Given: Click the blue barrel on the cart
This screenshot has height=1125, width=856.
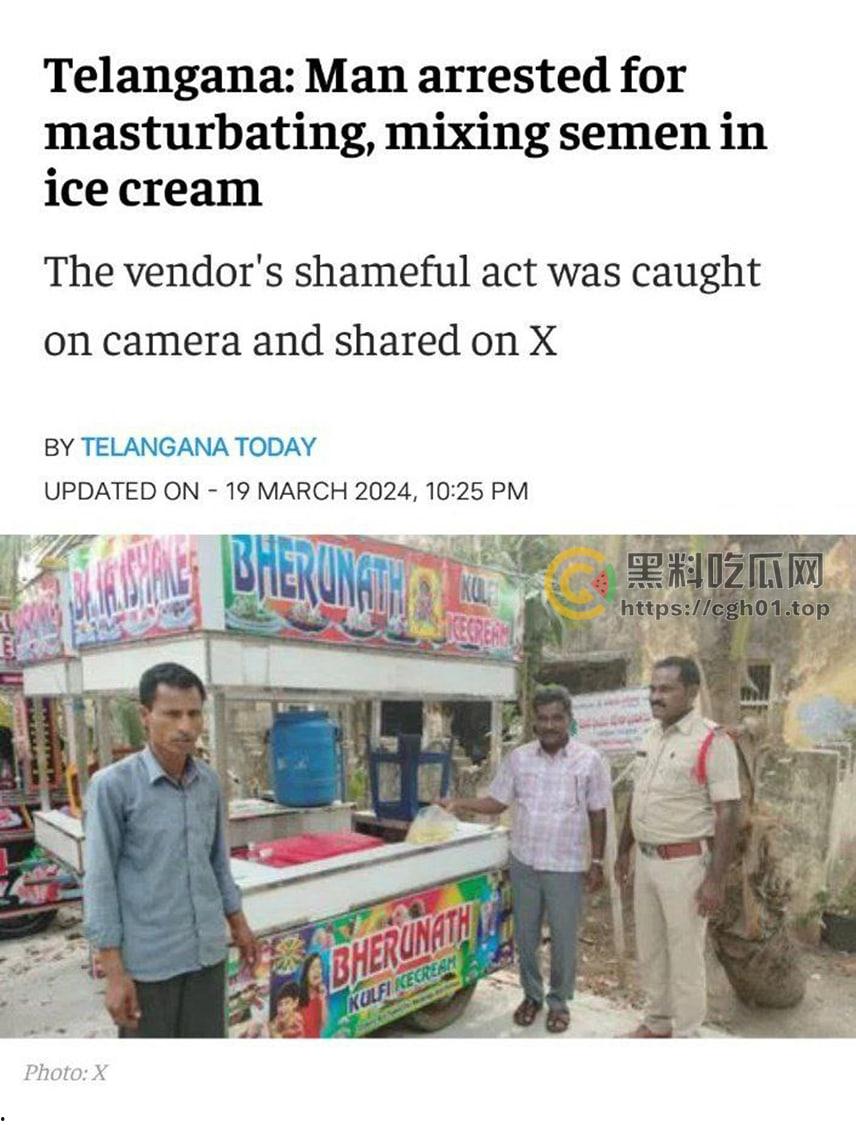Looking at the screenshot, I should coord(305,759).
